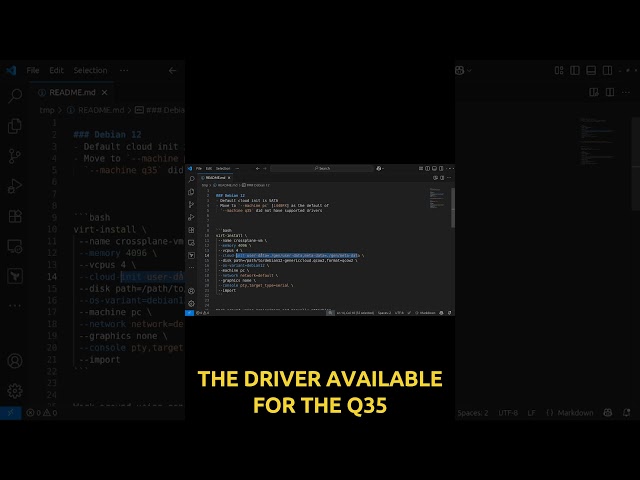Open Accounts icon in small center VS Code window
Screen dimensions: 640x480
click(x=191, y=291)
